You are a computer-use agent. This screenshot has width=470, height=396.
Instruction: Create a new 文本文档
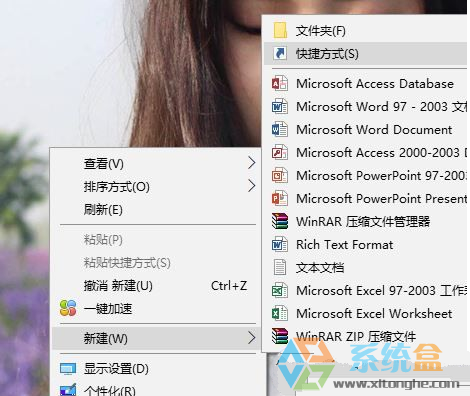[365, 267]
